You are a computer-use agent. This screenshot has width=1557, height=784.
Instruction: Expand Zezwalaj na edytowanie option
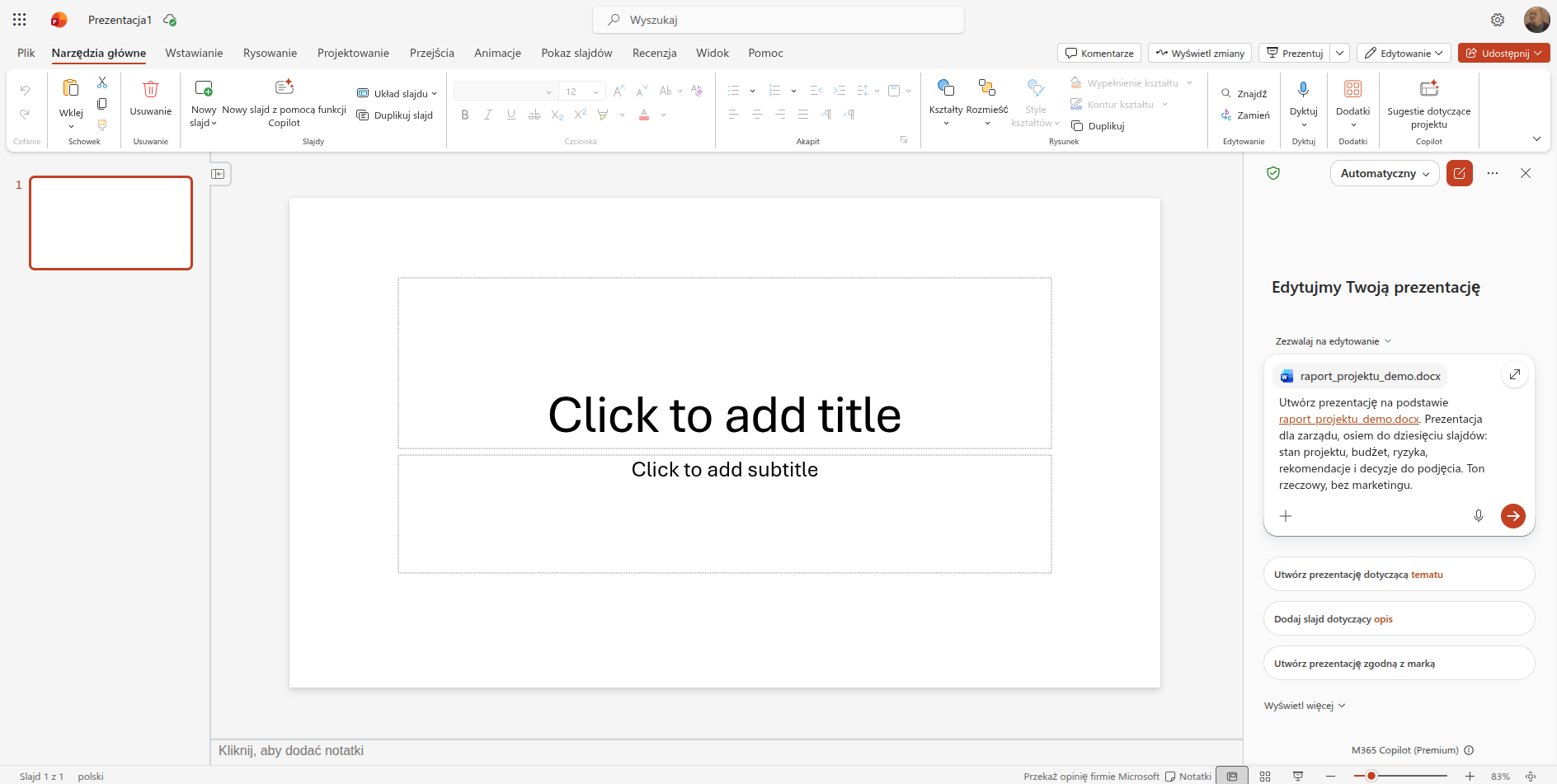pyautogui.click(x=1334, y=341)
